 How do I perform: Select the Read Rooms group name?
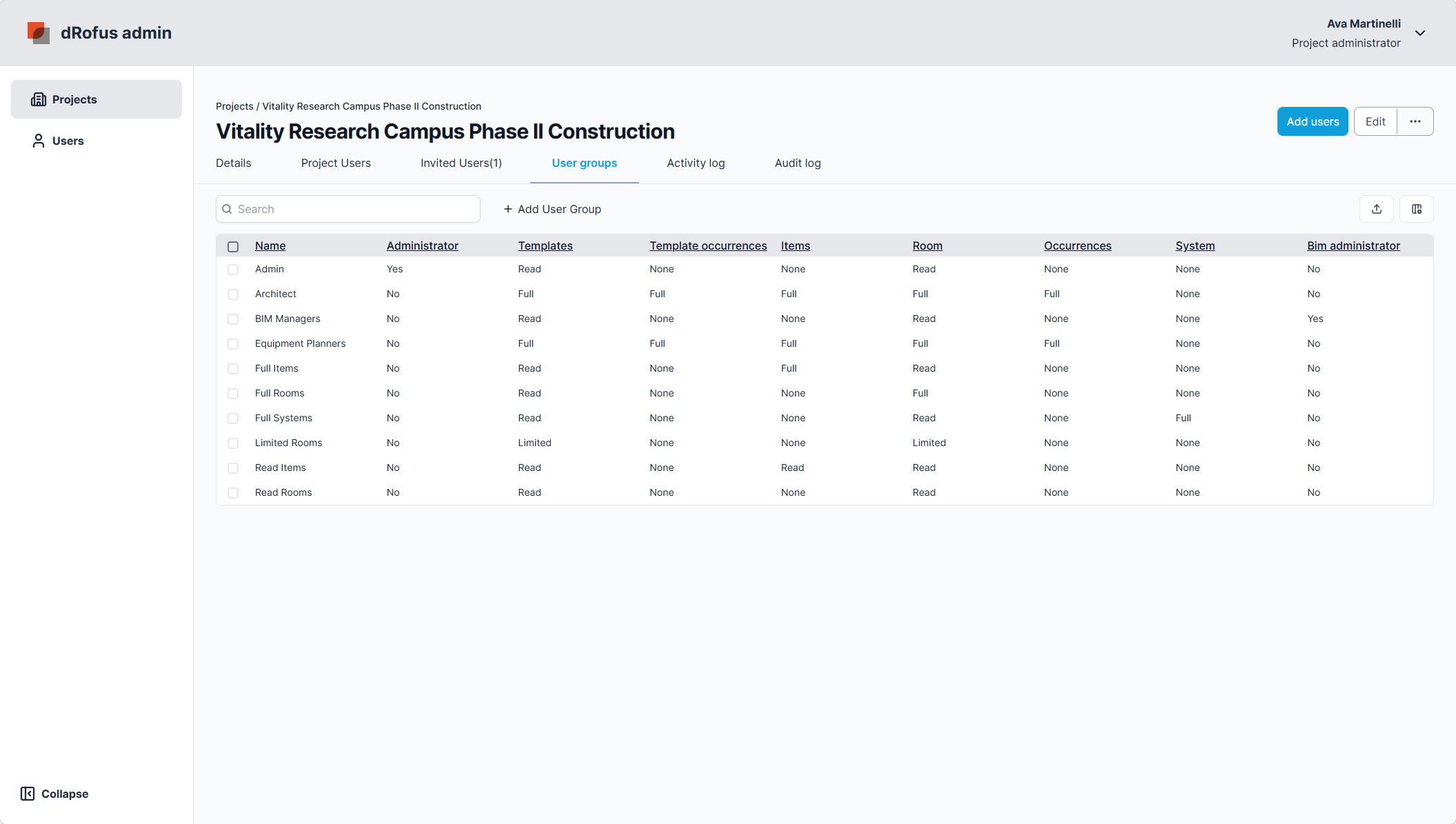pyautogui.click(x=283, y=493)
